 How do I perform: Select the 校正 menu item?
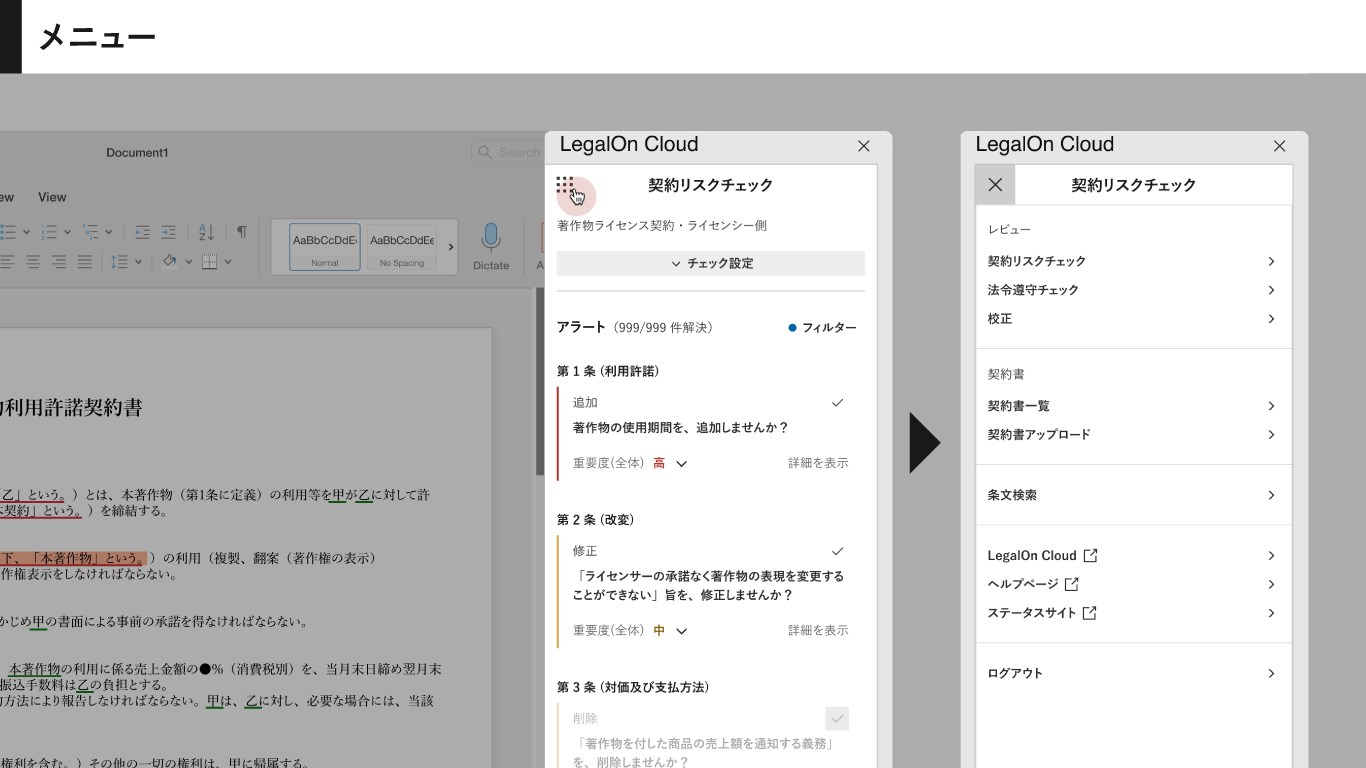click(1134, 319)
